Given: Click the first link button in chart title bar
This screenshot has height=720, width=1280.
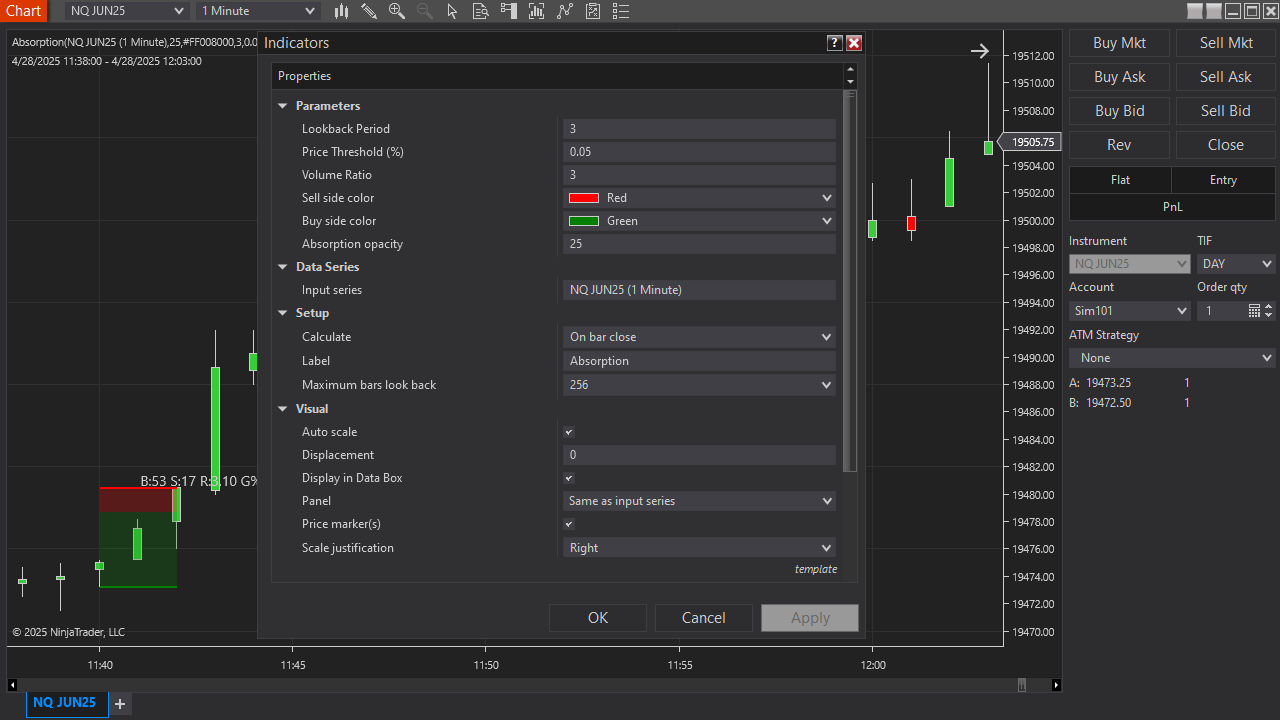Looking at the screenshot, I should pyautogui.click(x=1195, y=11).
